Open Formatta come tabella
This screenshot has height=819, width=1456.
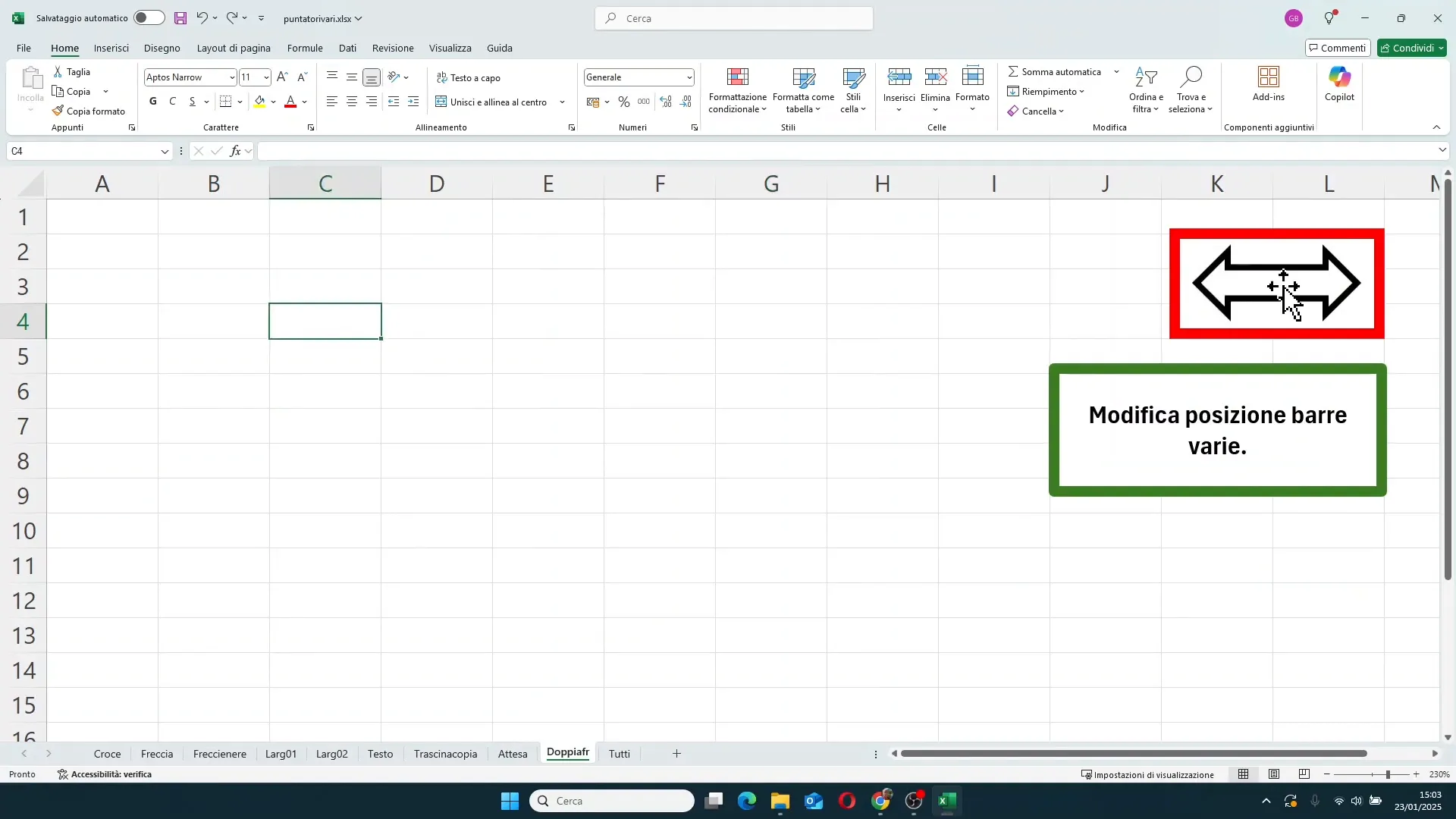[x=804, y=89]
